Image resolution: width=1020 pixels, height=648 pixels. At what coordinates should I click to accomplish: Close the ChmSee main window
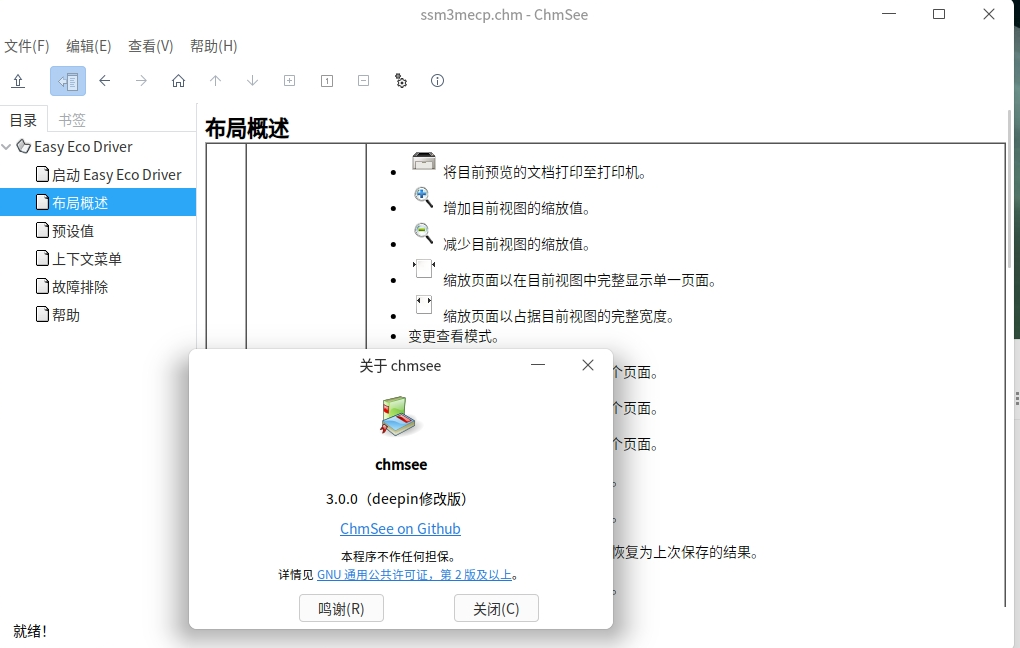tap(989, 14)
